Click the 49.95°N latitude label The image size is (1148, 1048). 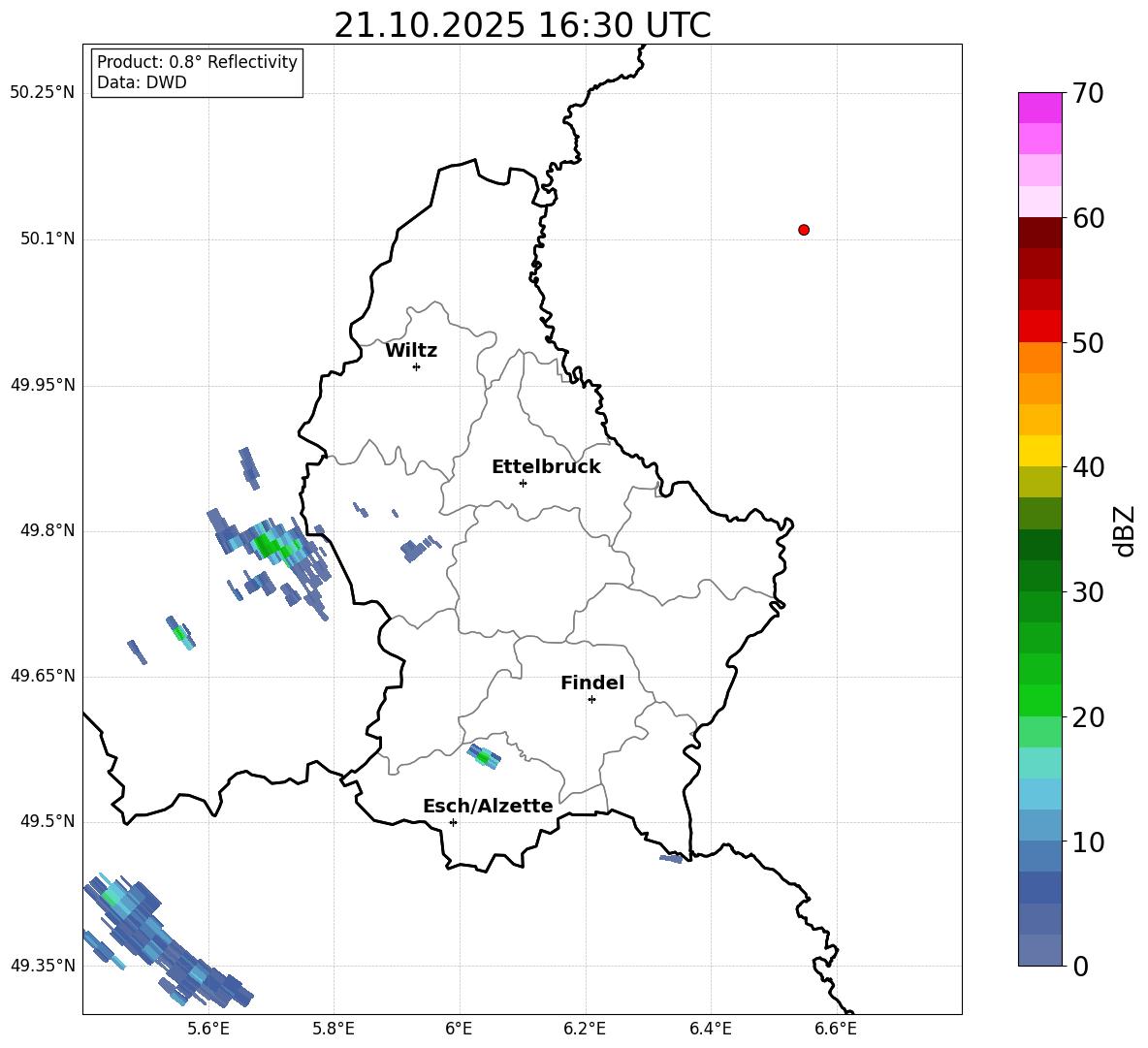pos(42,386)
